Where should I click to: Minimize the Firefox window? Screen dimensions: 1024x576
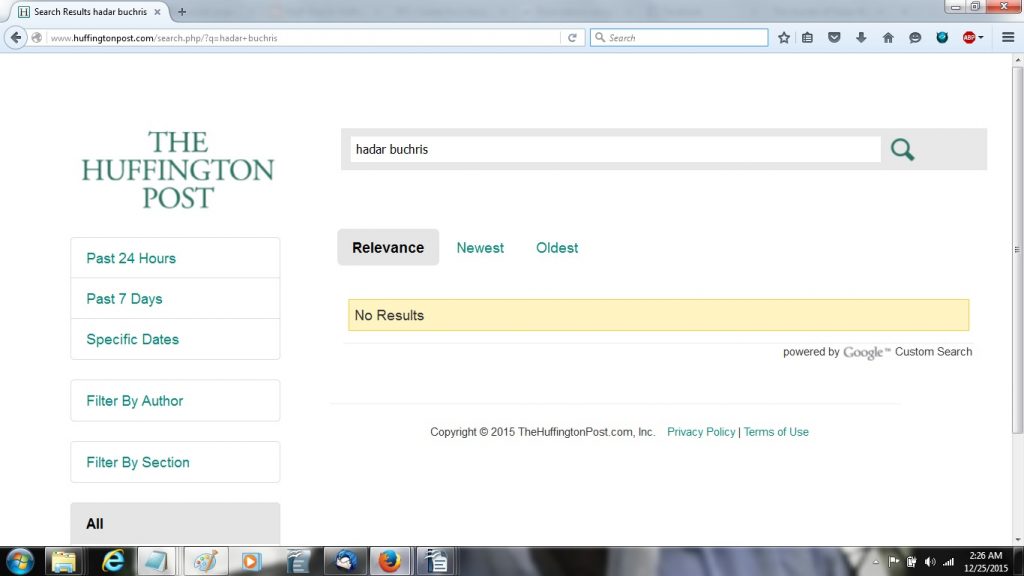pos(955,7)
